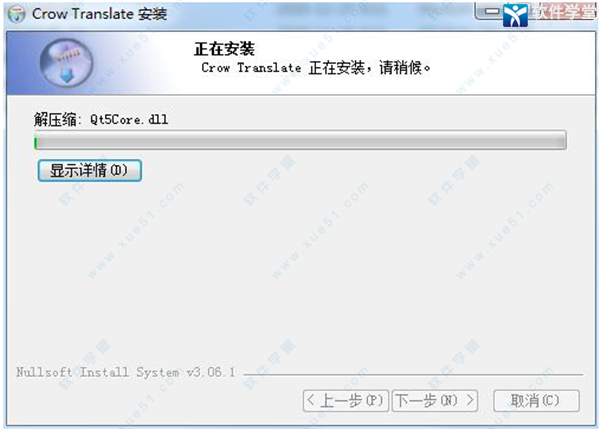Continue with 下一步(N) button
The height and width of the screenshot is (431, 600).
point(435,401)
